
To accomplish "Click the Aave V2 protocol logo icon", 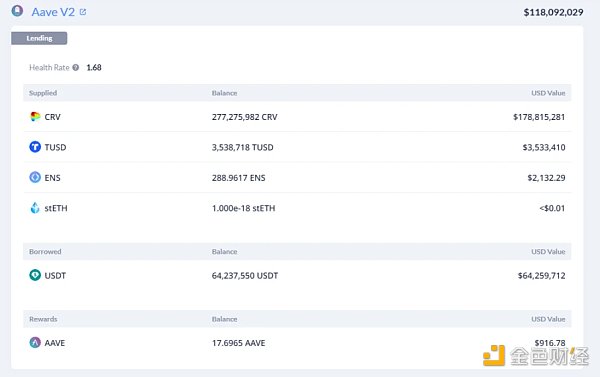I will [x=17, y=11].
